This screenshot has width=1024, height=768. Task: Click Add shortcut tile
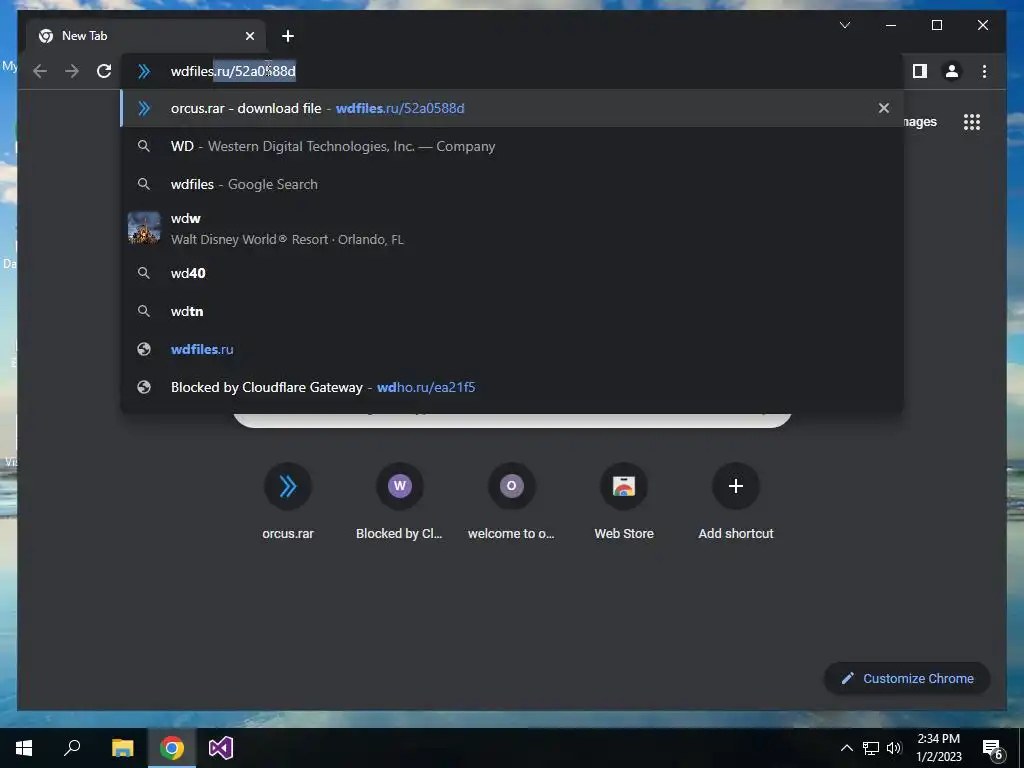tap(736, 502)
